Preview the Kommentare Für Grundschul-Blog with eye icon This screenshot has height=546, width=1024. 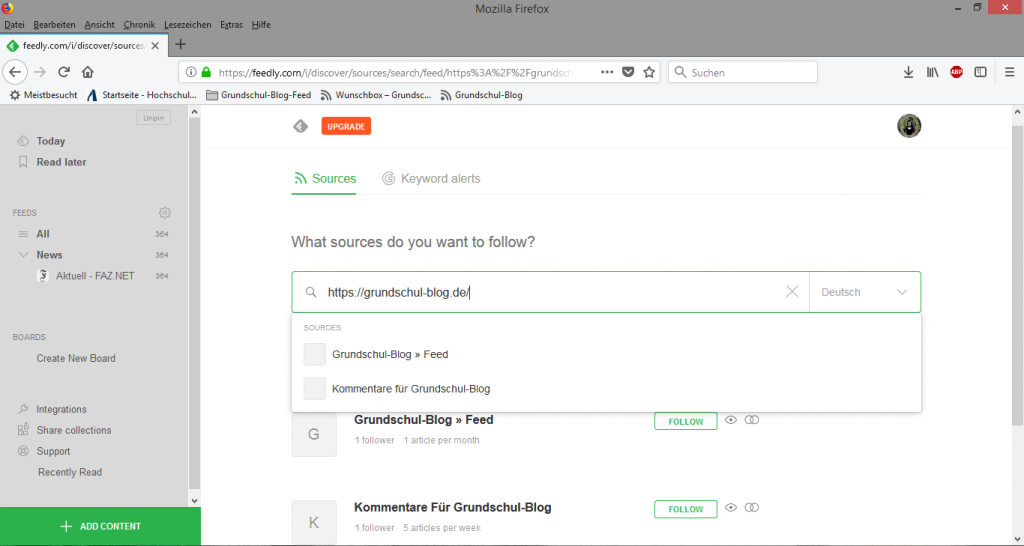click(731, 507)
